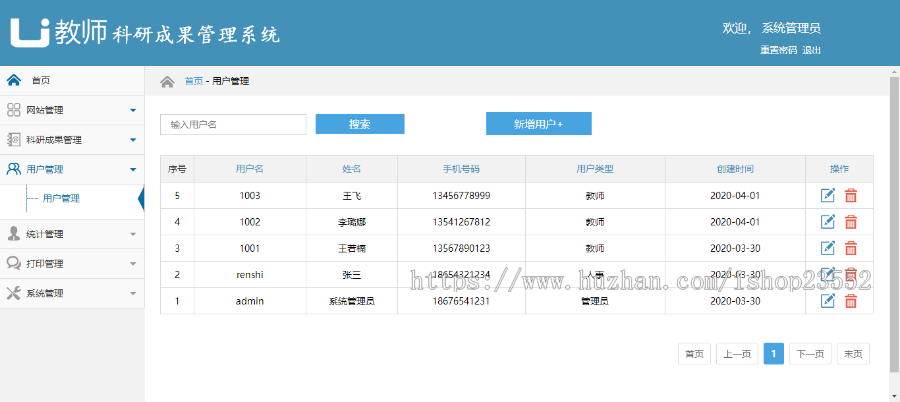Click the breadcrumb home icon

pyautogui.click(x=167, y=81)
